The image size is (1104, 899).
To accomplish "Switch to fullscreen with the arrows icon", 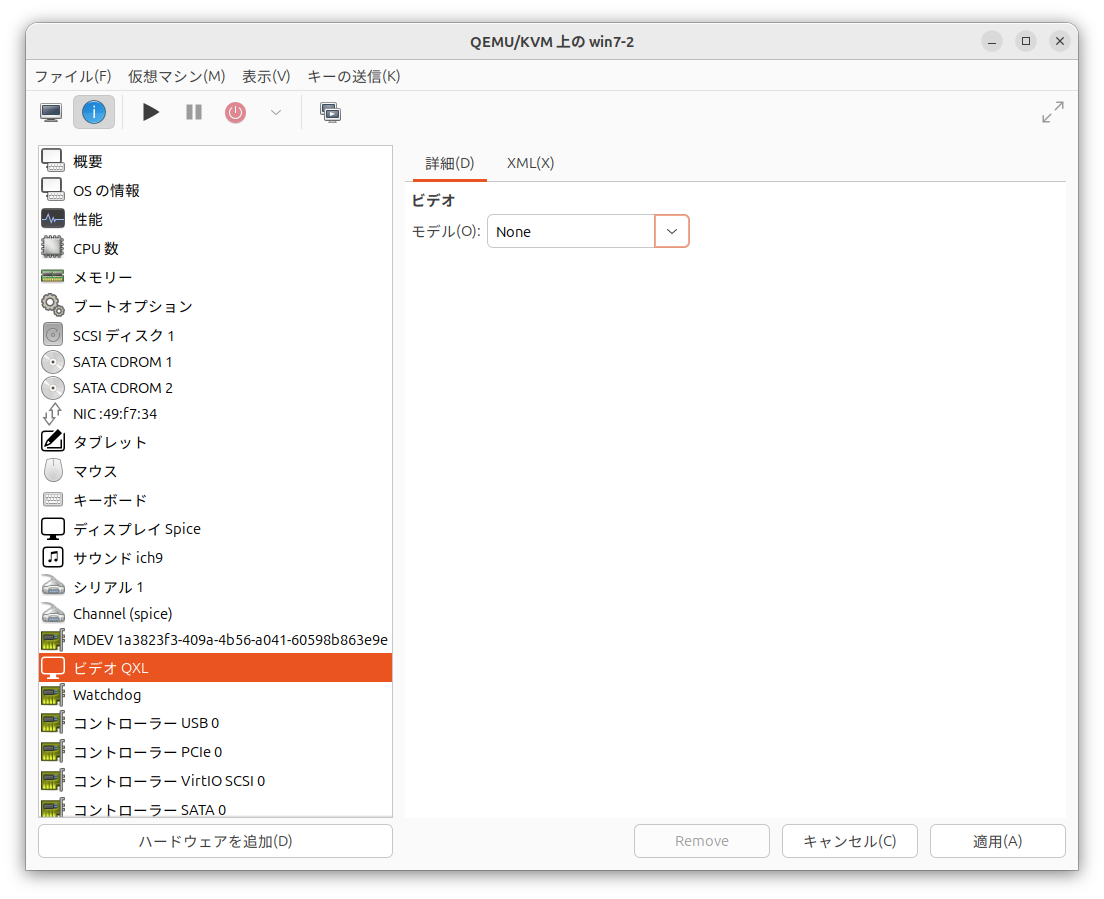I will click(x=1053, y=113).
